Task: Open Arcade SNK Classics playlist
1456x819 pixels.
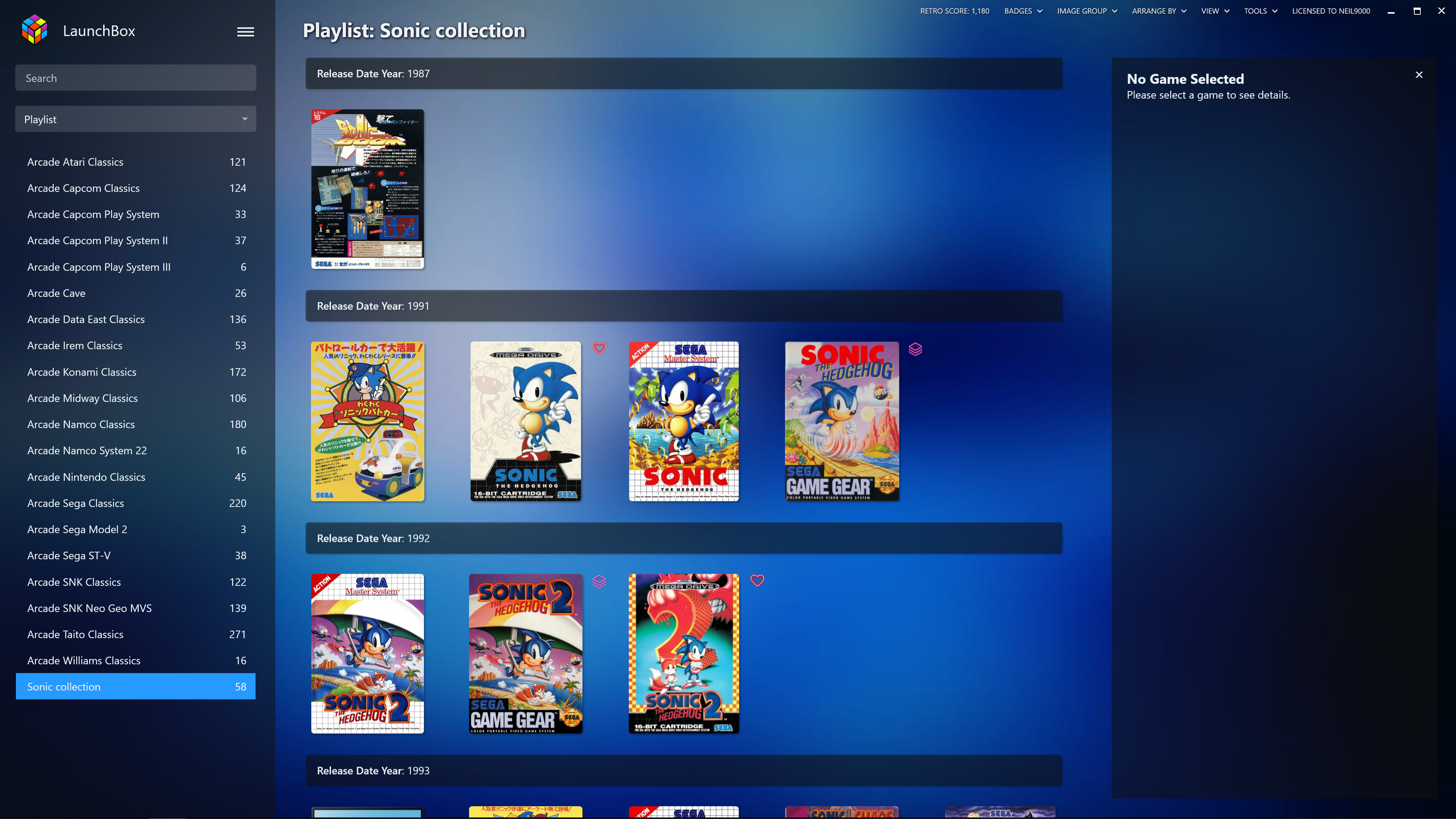Action: point(136,582)
